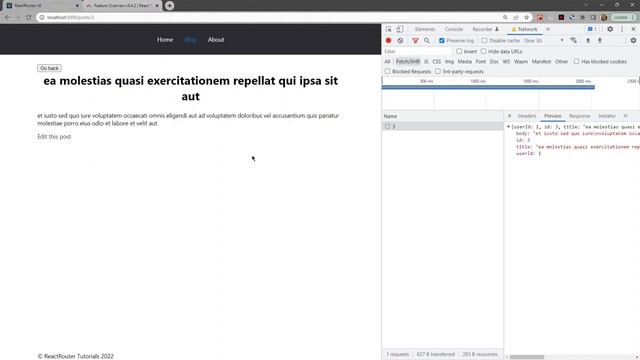Image resolution: width=640 pixels, height=360 pixels.
Task: Open network search with the magnifier icon
Action: coord(427,40)
